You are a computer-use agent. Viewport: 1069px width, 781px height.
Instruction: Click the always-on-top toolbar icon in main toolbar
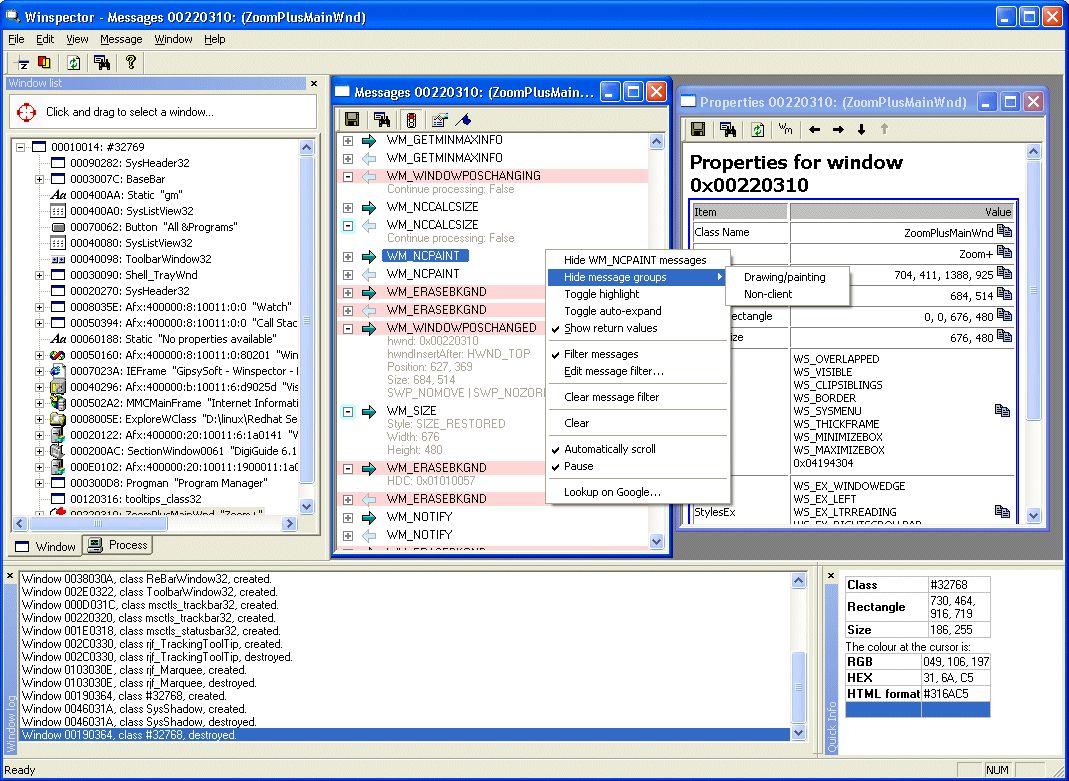coord(22,63)
